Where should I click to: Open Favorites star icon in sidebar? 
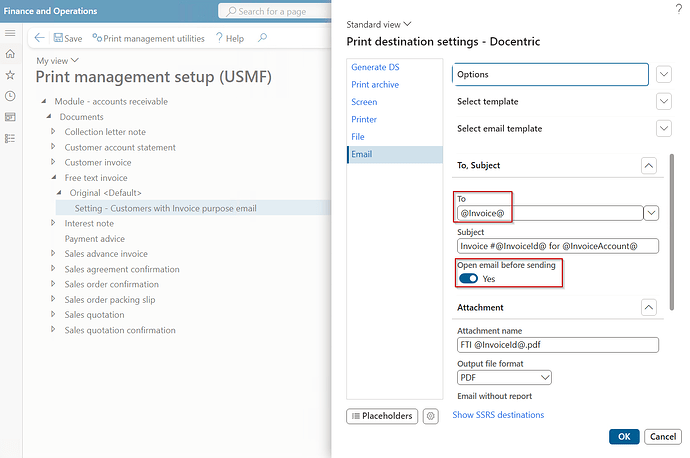(10, 75)
